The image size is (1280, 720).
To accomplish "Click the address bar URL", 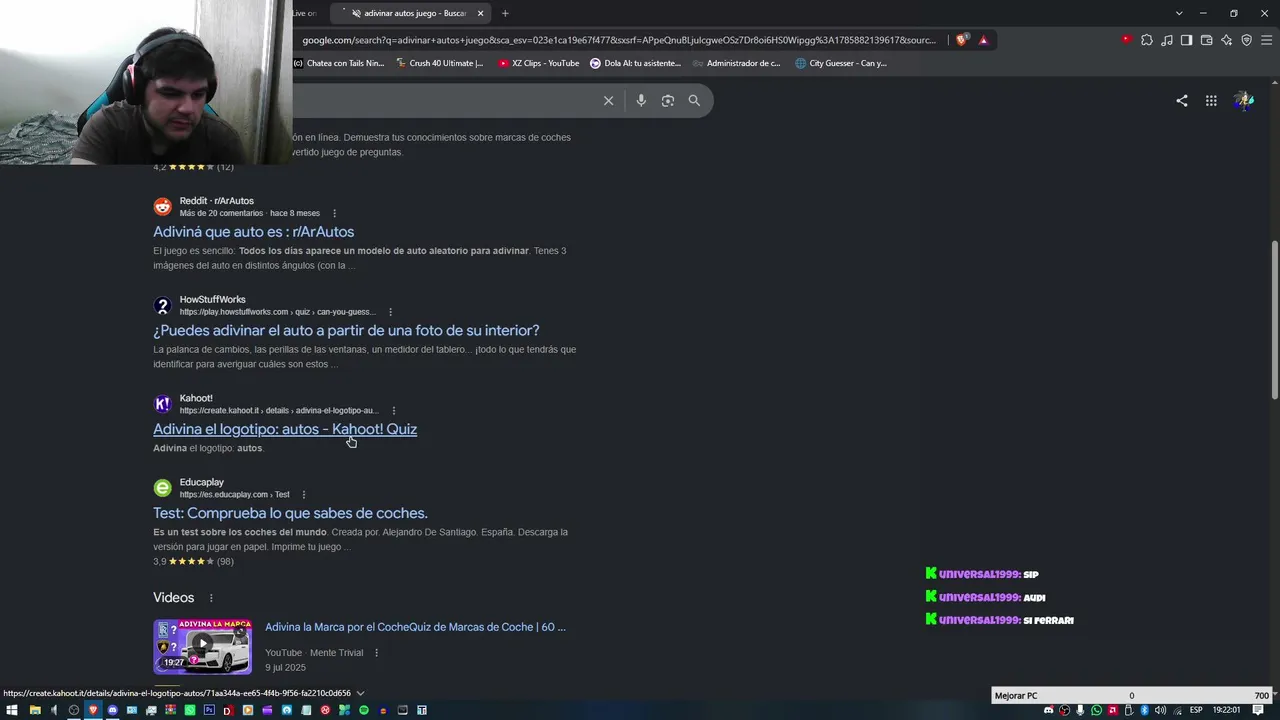I will click(x=619, y=40).
